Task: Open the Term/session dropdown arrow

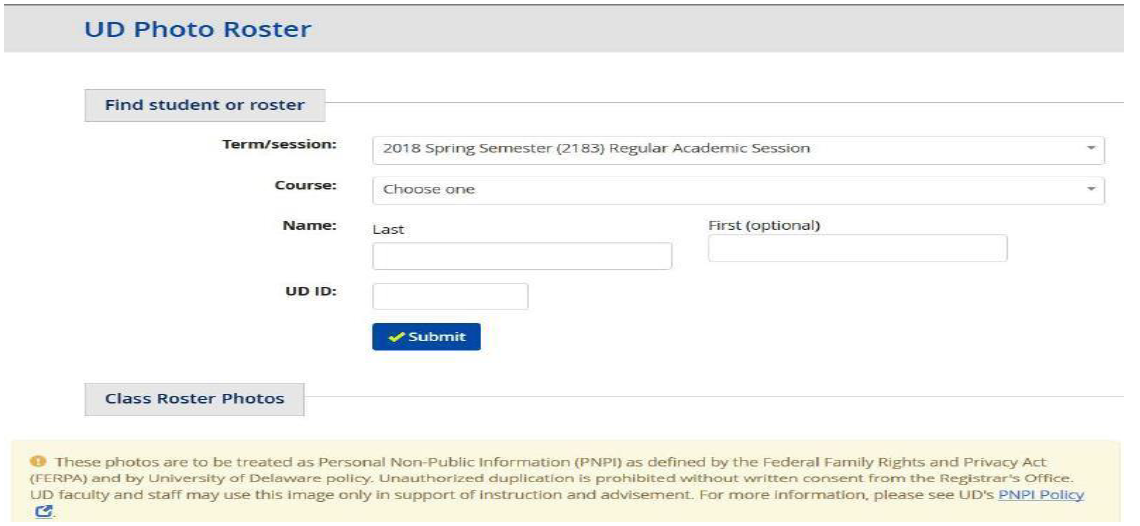Action: (1090, 148)
